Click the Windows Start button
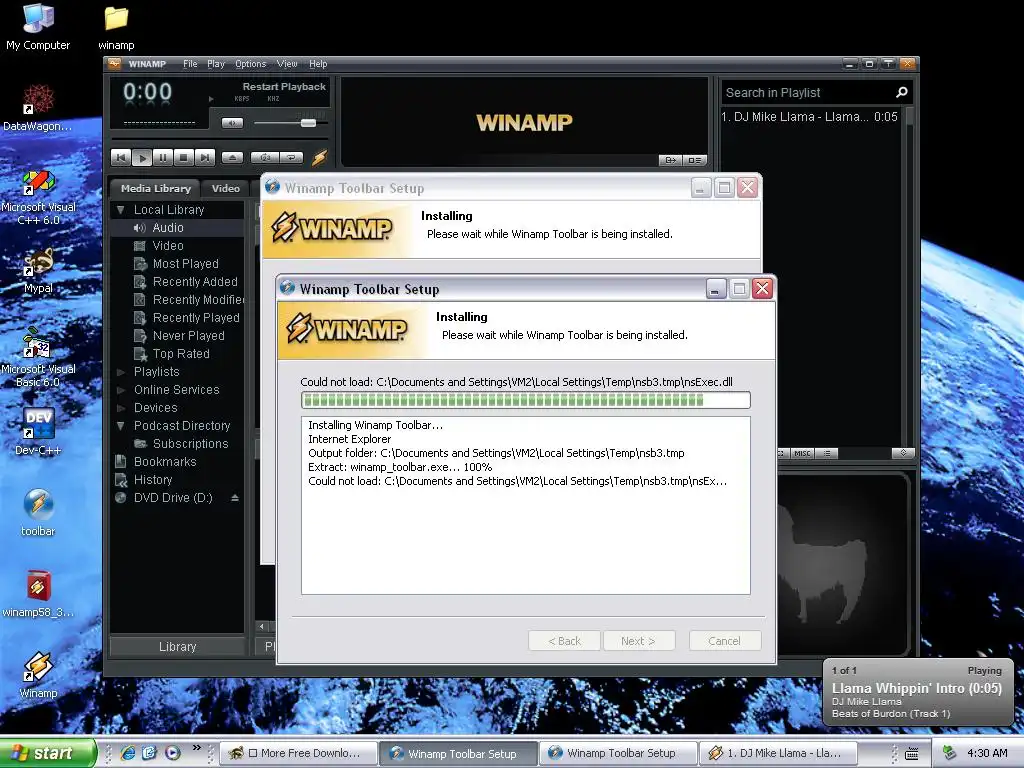The height and width of the screenshot is (768, 1024). pos(48,753)
